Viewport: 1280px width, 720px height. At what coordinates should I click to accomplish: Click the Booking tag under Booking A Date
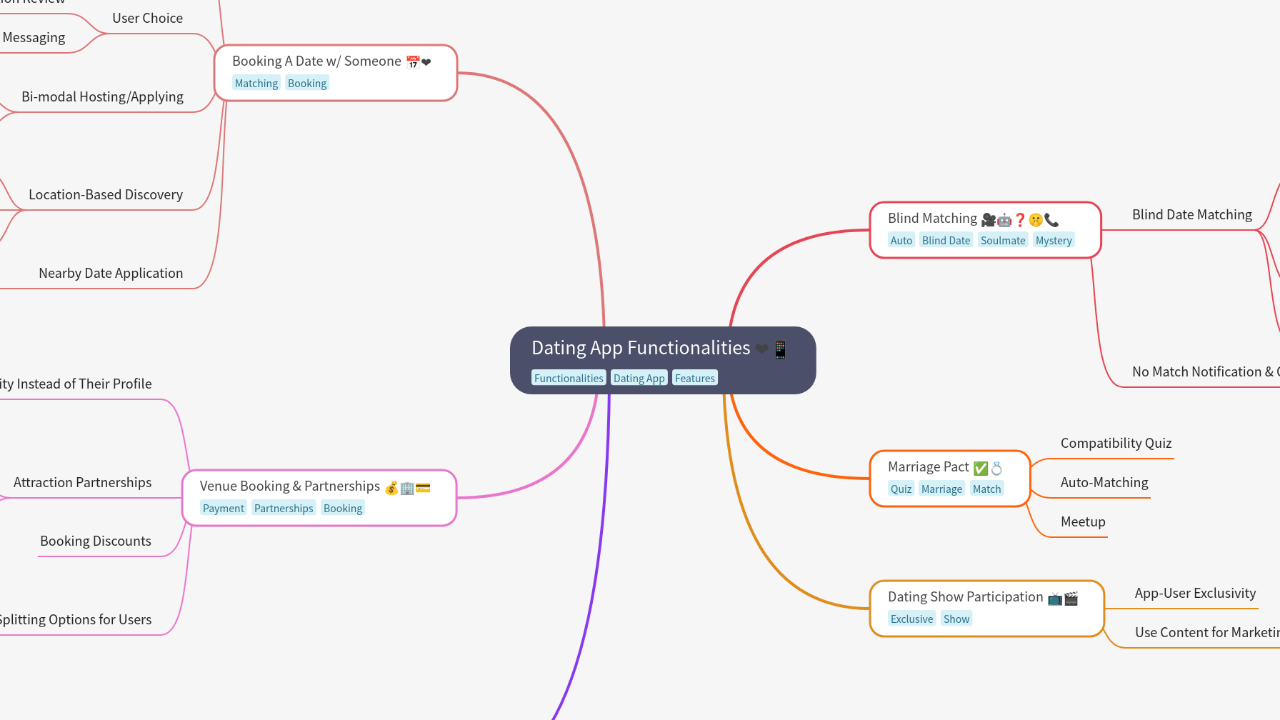coord(307,83)
